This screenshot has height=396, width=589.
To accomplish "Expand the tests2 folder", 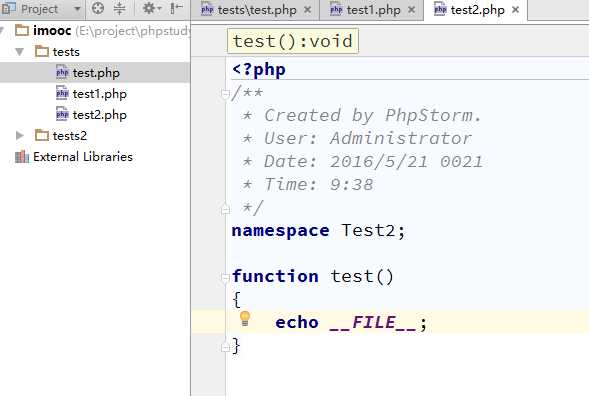I will (20, 135).
